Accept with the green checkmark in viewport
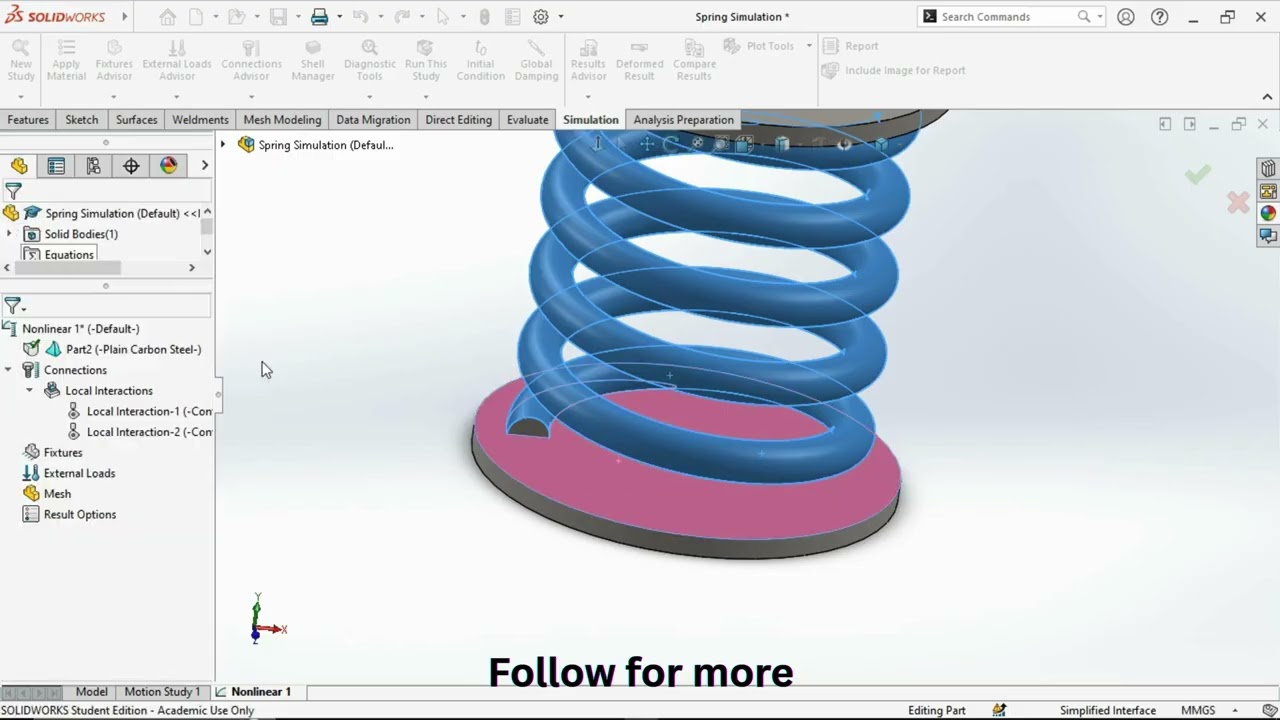 pyautogui.click(x=1198, y=175)
